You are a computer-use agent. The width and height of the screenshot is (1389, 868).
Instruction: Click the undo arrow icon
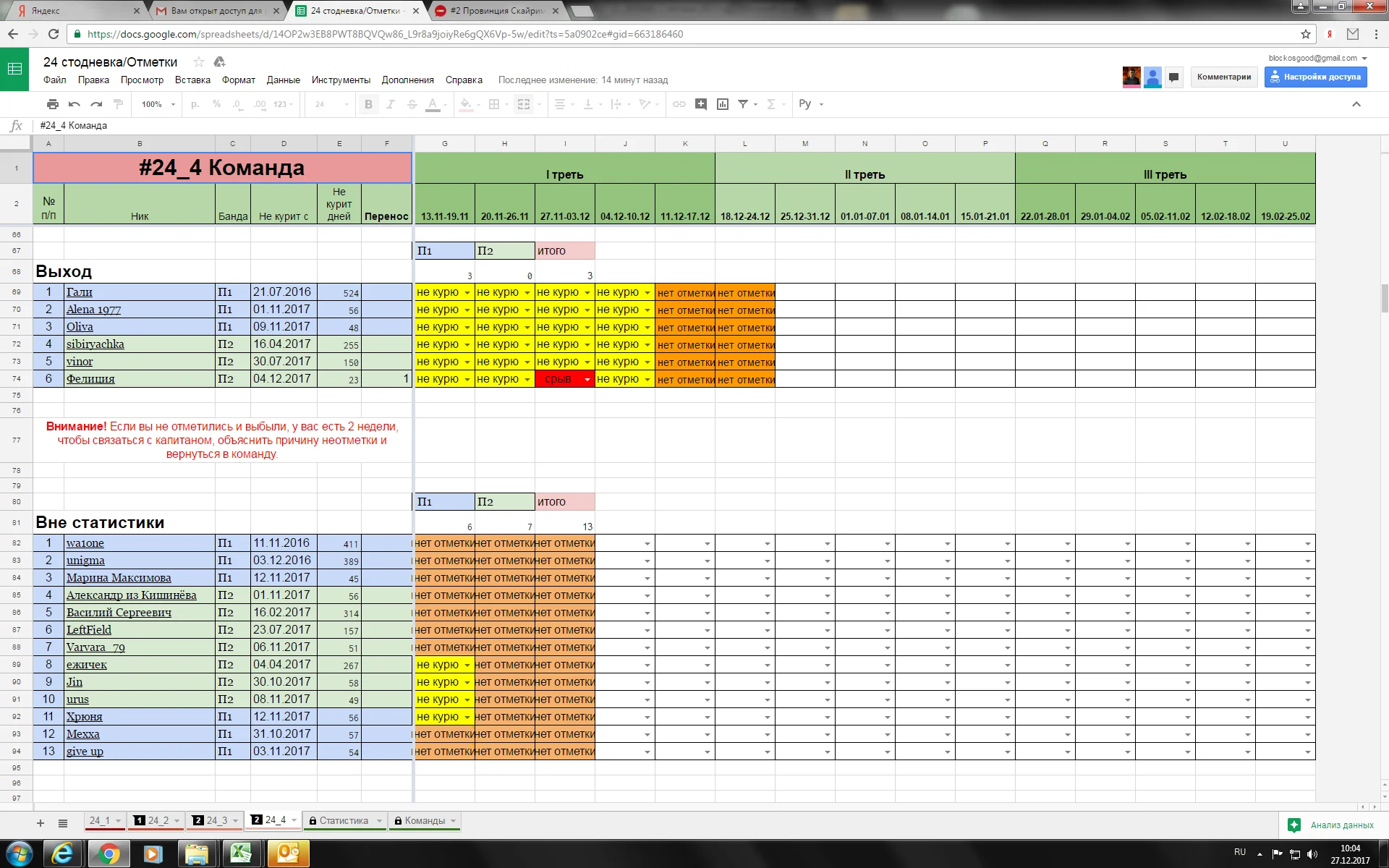[74, 104]
